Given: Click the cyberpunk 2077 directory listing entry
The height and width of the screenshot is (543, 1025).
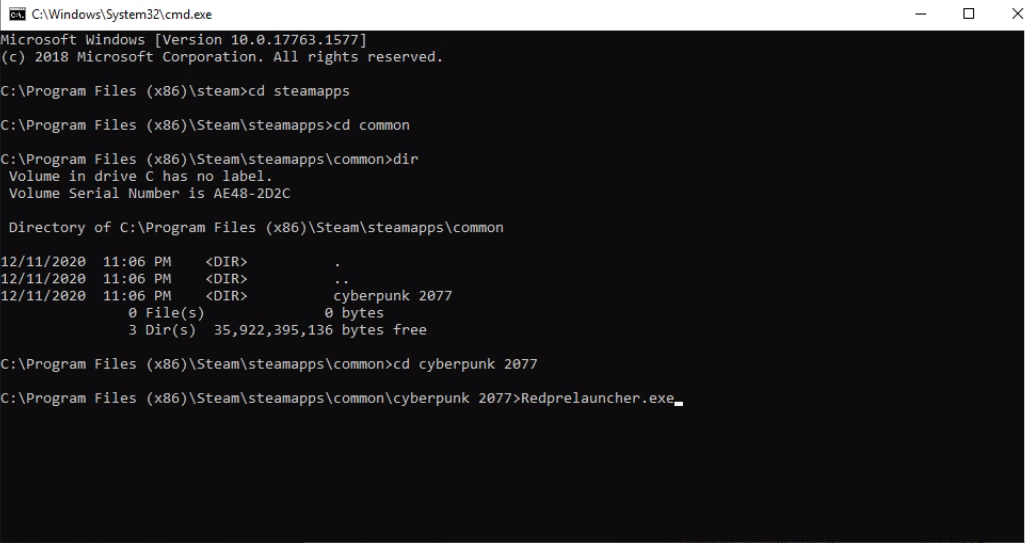Looking at the screenshot, I should [392, 296].
